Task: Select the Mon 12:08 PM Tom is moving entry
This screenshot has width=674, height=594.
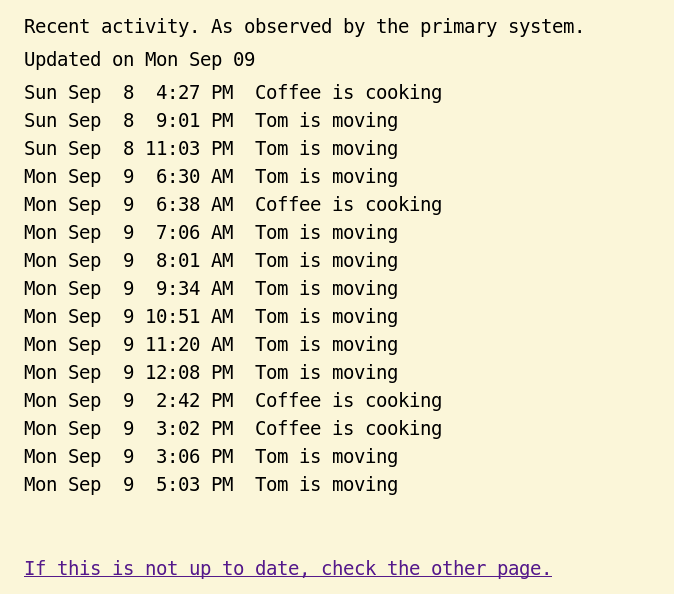Action: point(210,373)
